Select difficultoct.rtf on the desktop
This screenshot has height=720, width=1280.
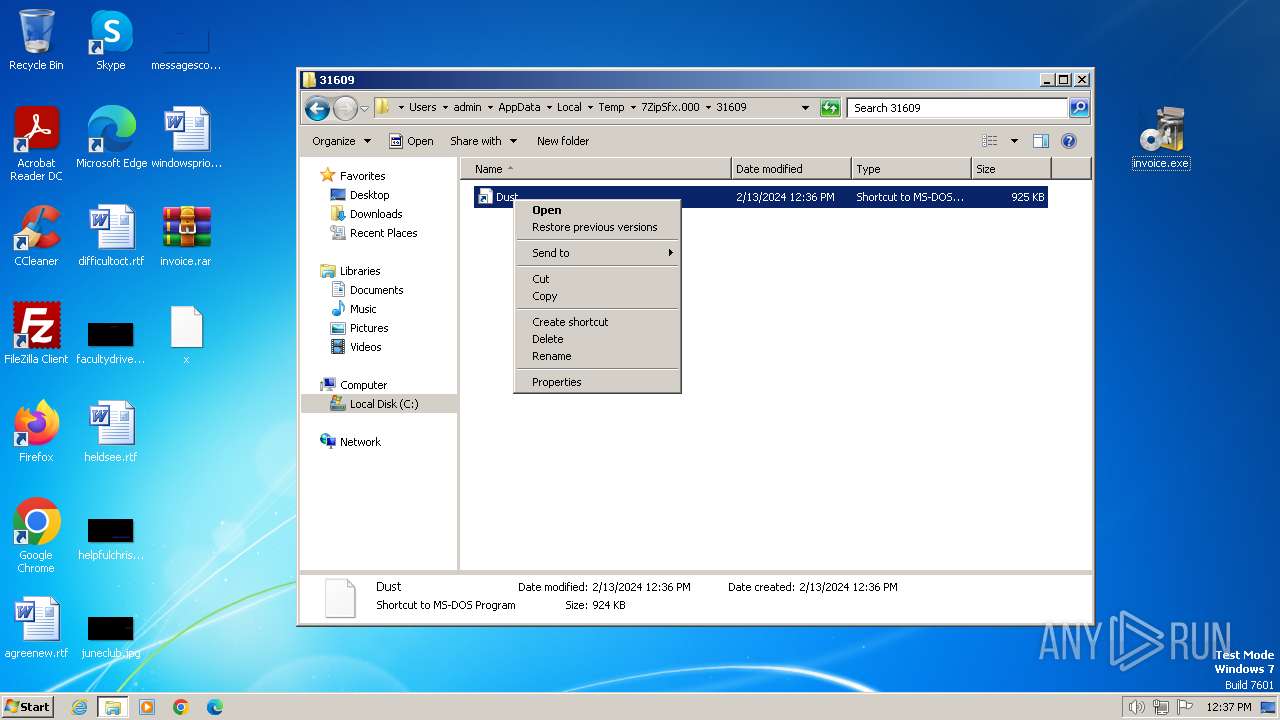pos(111,236)
